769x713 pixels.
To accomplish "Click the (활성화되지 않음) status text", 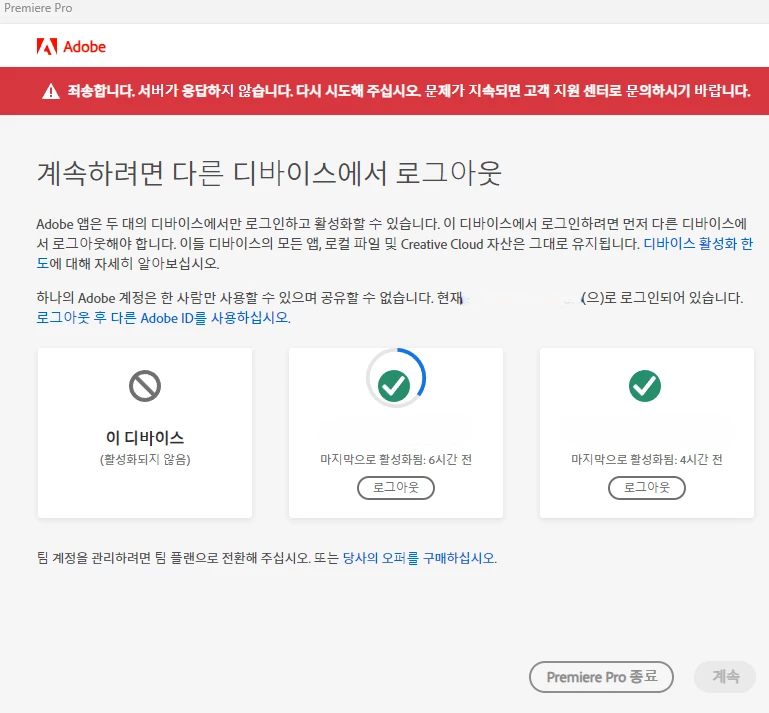I will 145,459.
